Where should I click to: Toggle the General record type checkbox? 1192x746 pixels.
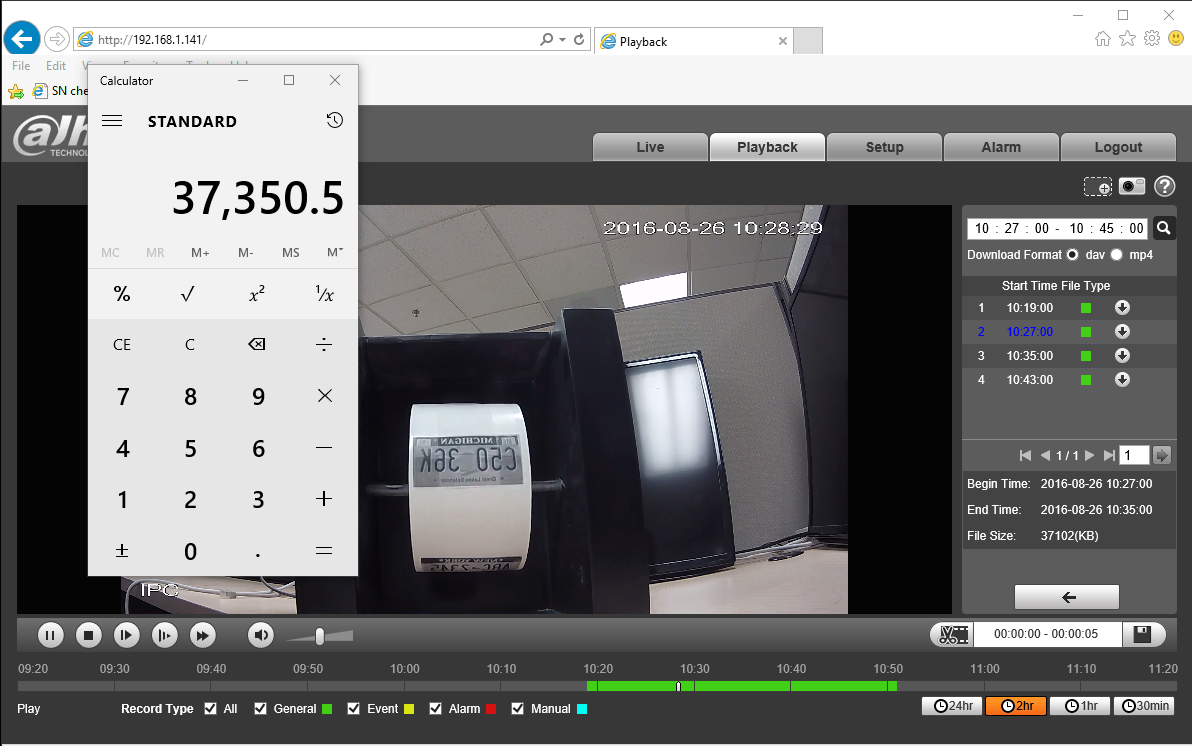pos(260,709)
